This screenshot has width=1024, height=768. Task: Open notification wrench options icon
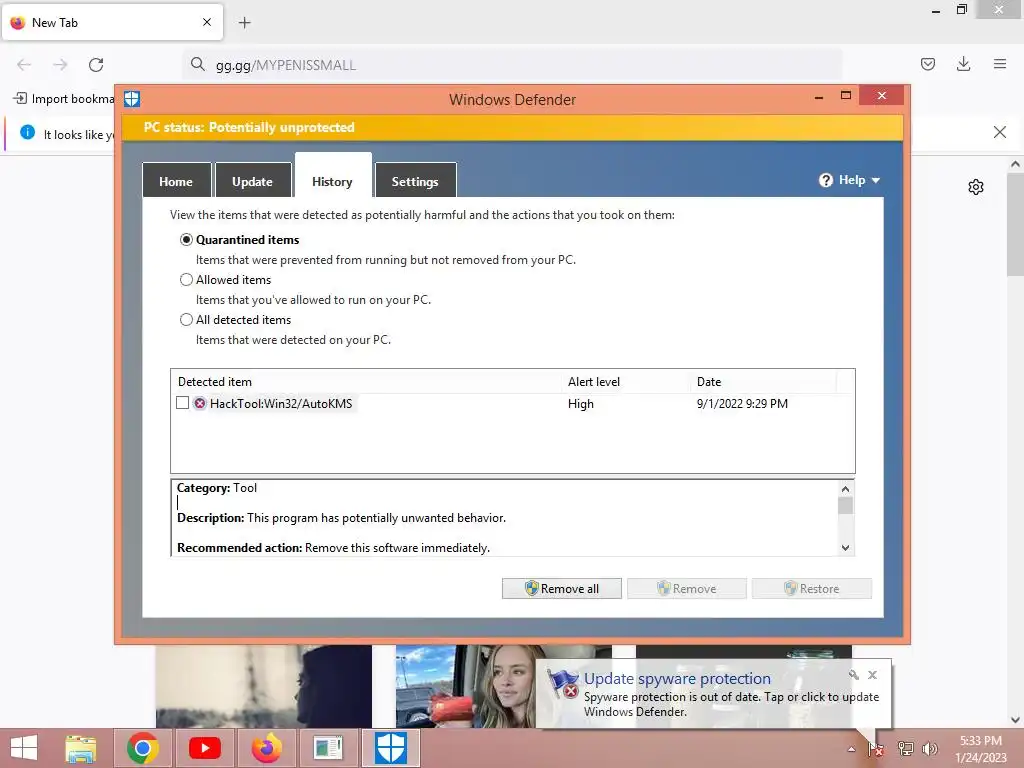click(x=854, y=675)
